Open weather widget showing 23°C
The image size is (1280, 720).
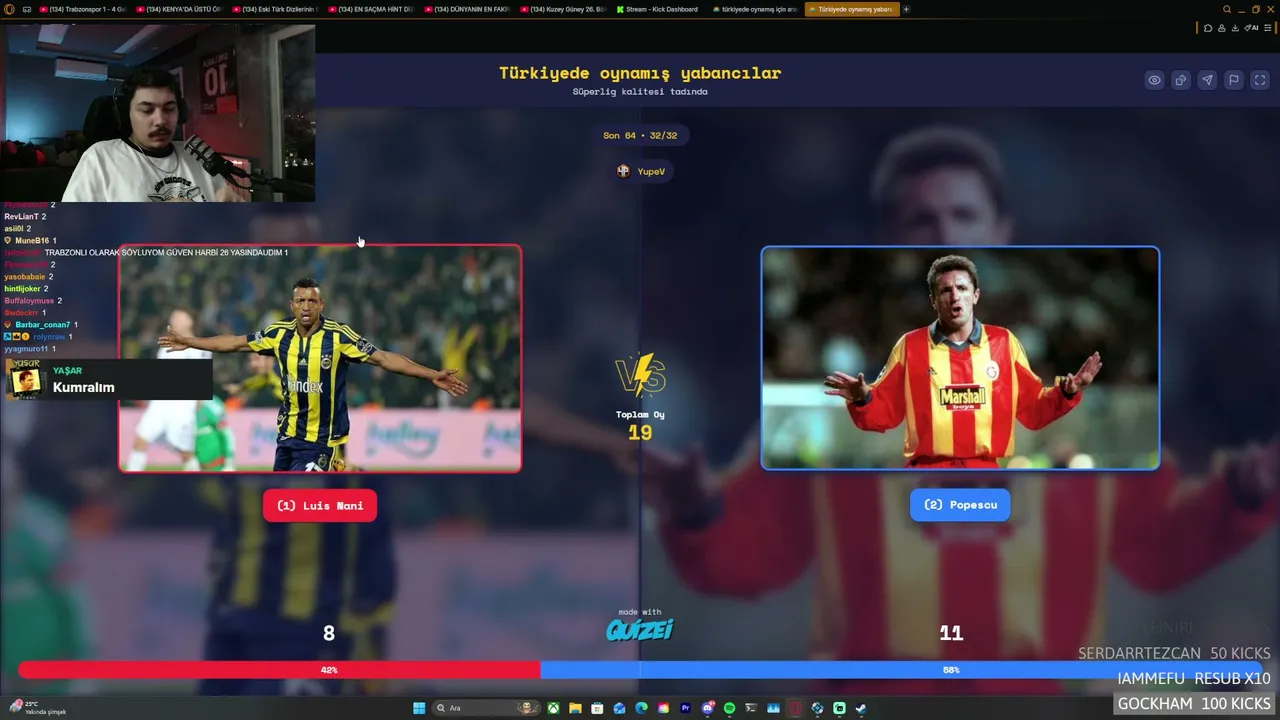click(38, 708)
